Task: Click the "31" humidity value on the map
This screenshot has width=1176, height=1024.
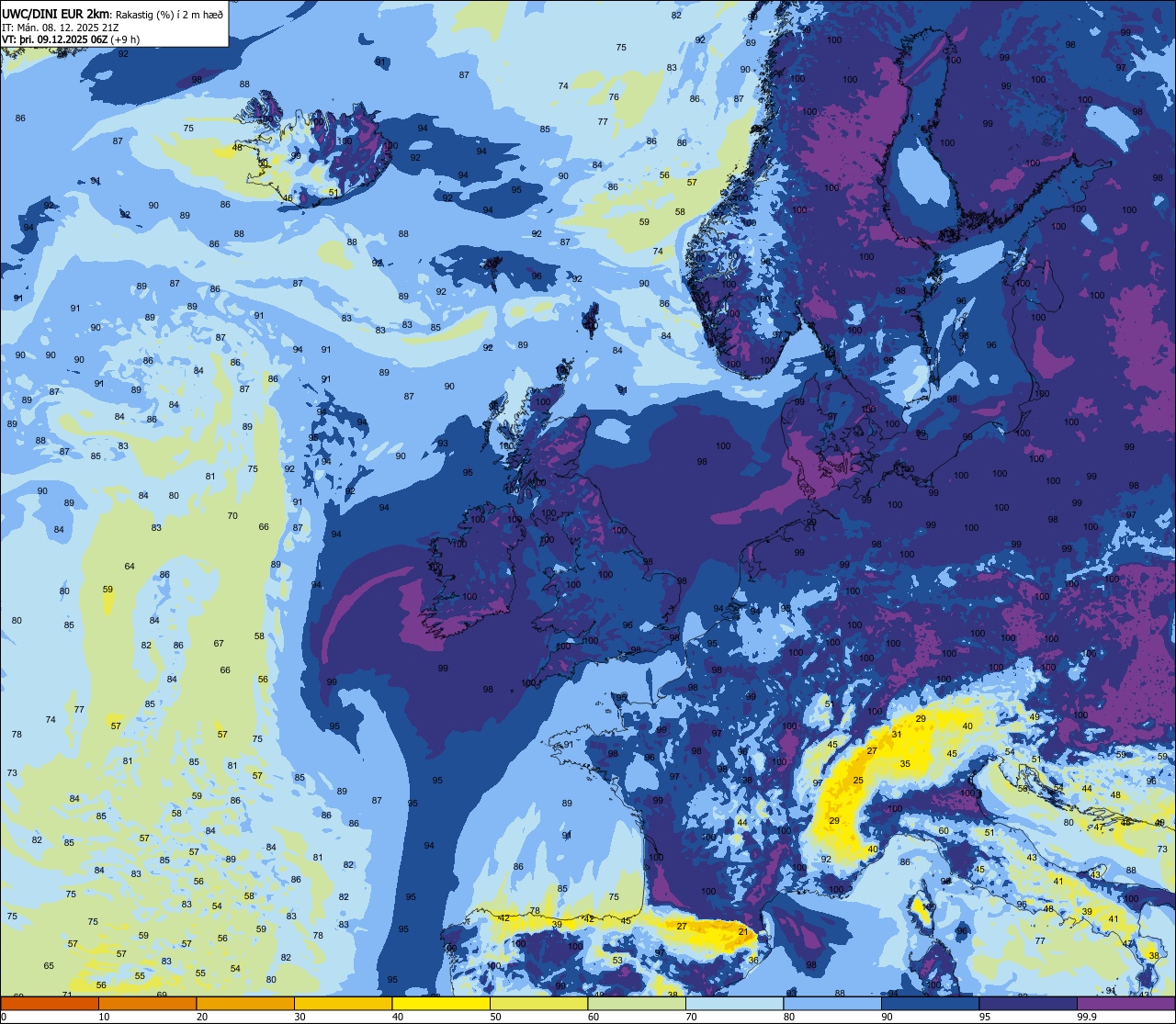Action: click(897, 734)
